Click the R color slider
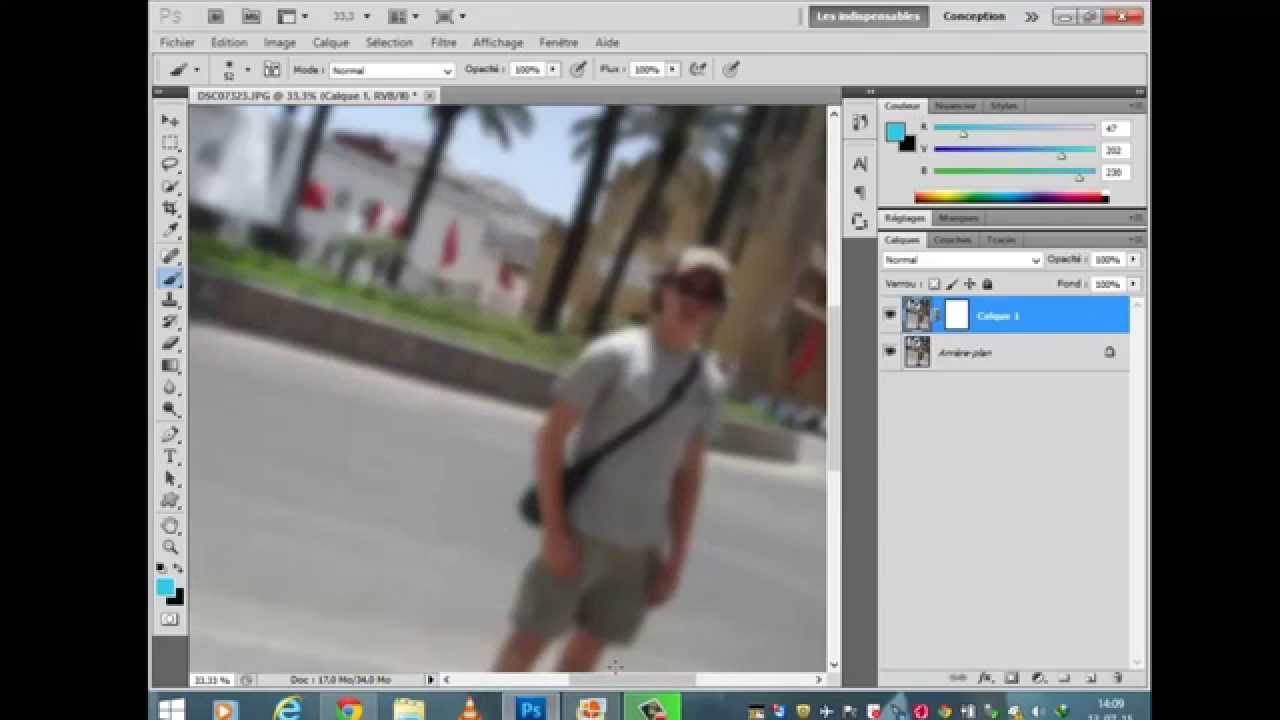The width and height of the screenshot is (1280, 720). [x=1014, y=129]
